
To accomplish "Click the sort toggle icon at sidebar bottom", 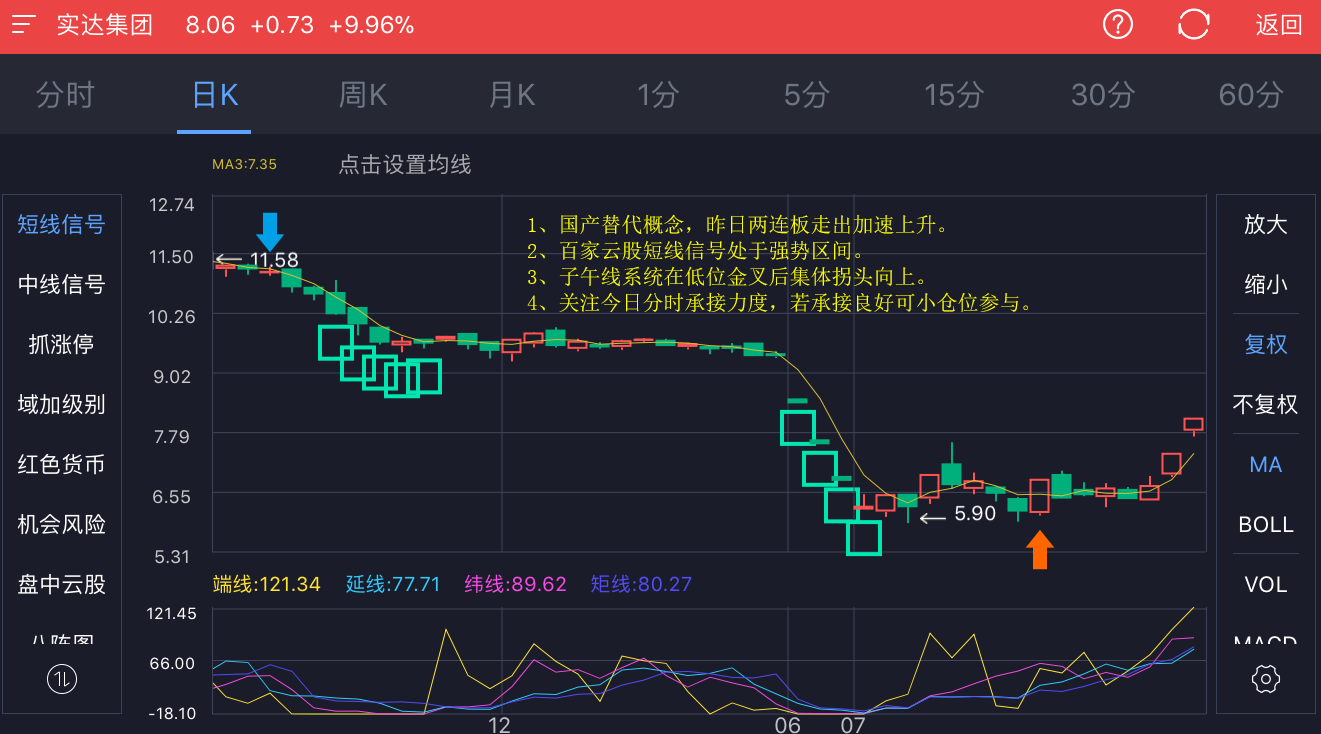I will click(x=61, y=679).
